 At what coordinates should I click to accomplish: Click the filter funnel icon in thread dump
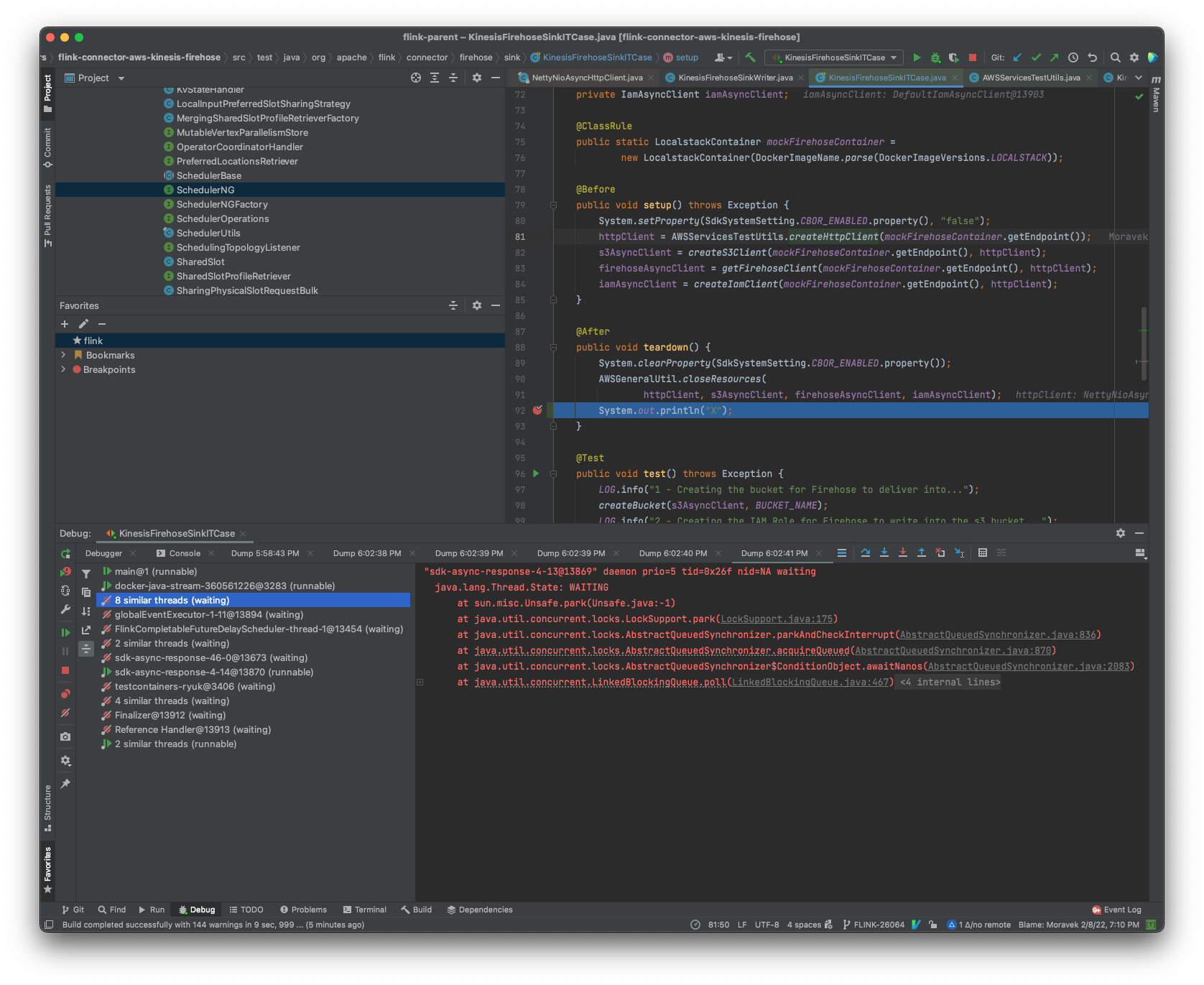86,573
